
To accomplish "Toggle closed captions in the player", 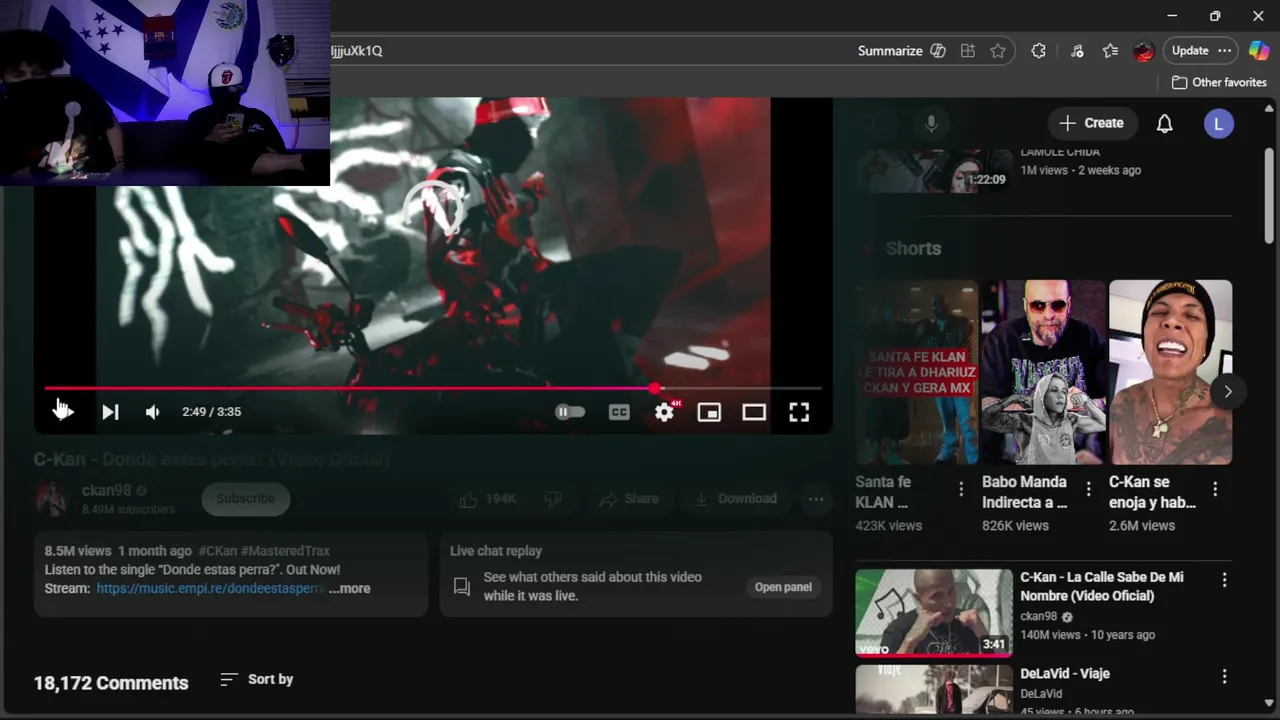I will coord(619,412).
